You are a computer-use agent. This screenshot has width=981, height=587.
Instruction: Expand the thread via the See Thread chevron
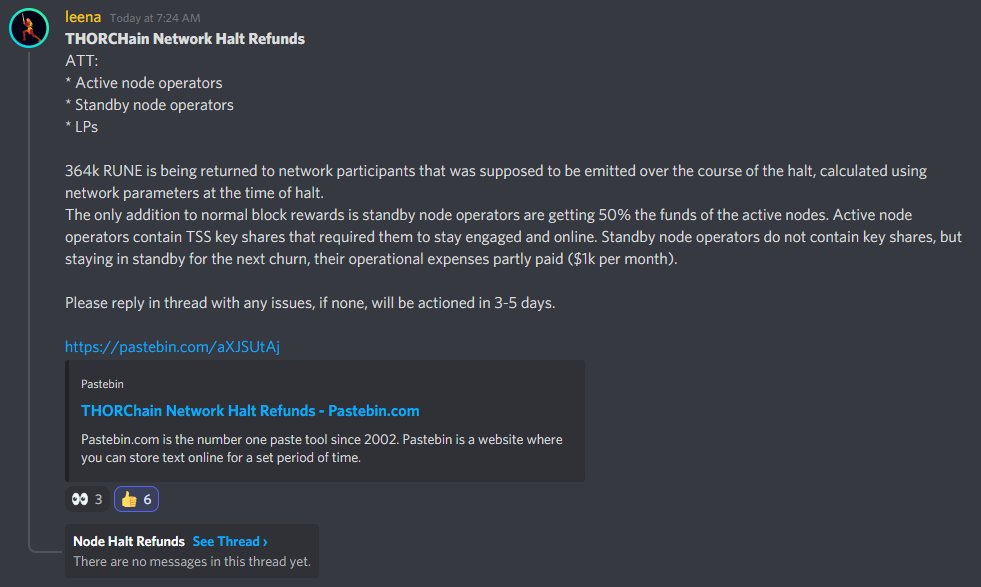tap(265, 542)
